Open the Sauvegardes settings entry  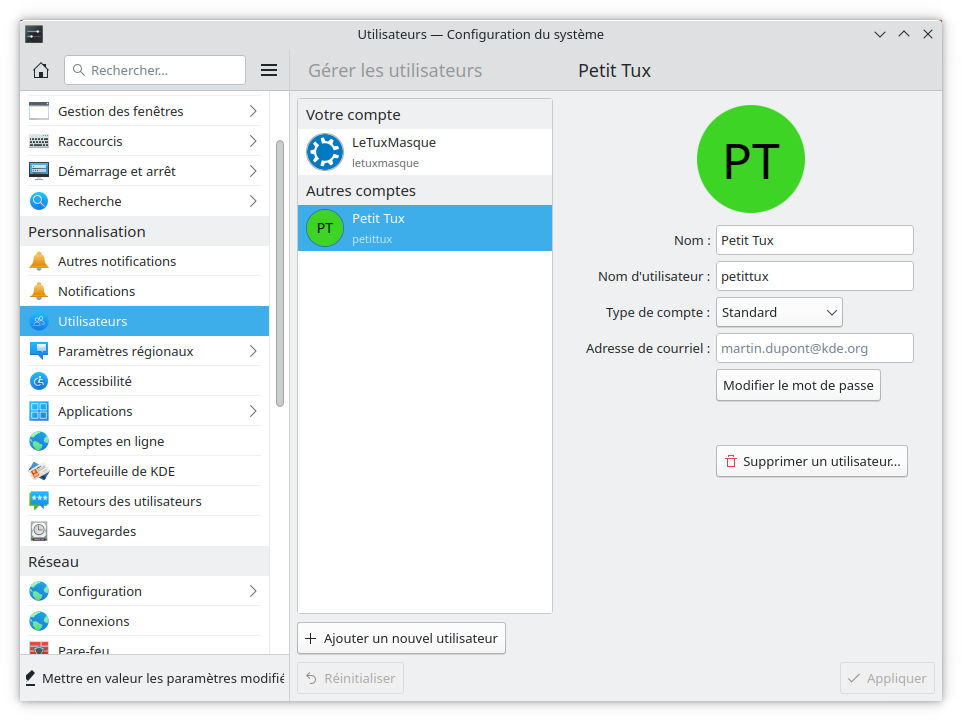[x=144, y=531]
